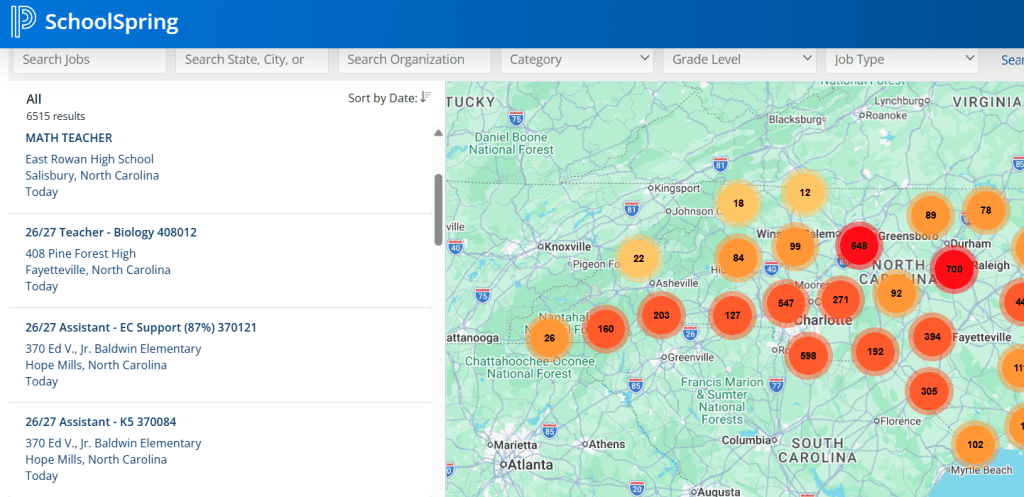Open the Grade Level dropdown
The image size is (1024, 497).
[740, 60]
